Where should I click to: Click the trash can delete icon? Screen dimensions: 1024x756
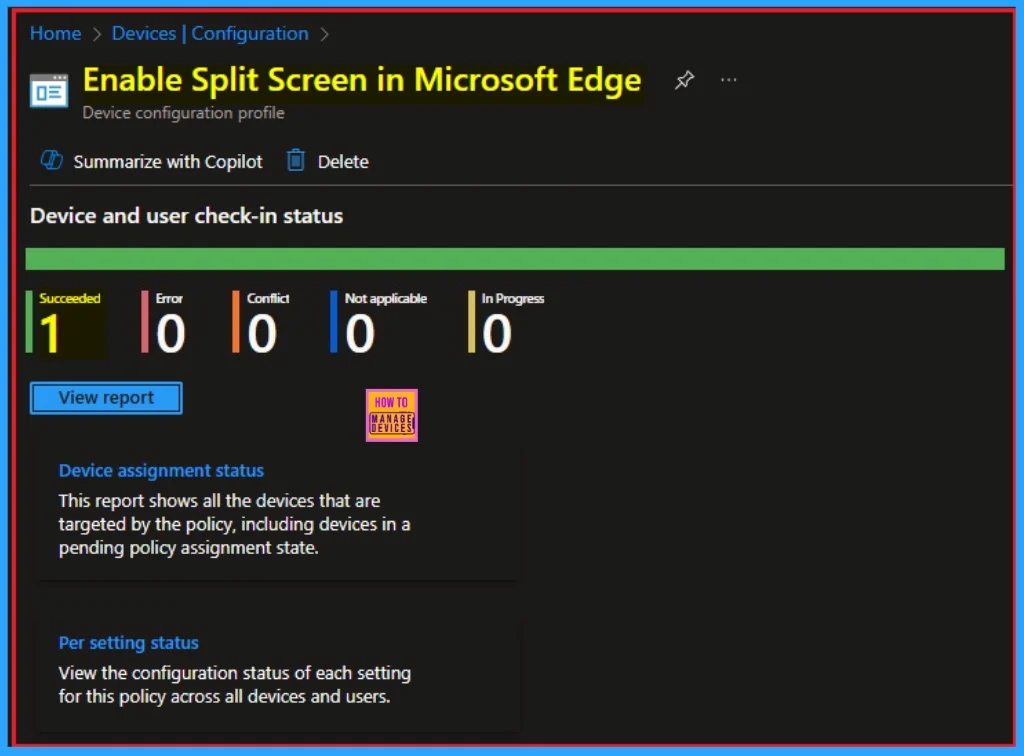(296, 160)
